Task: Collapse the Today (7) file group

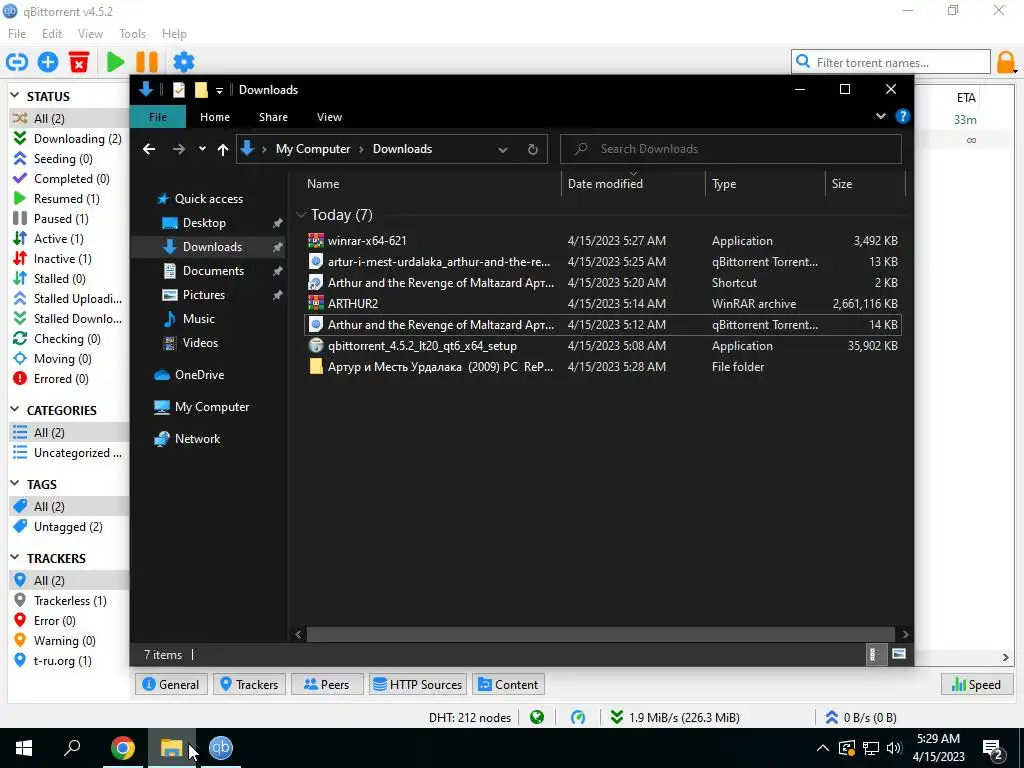Action: click(301, 215)
